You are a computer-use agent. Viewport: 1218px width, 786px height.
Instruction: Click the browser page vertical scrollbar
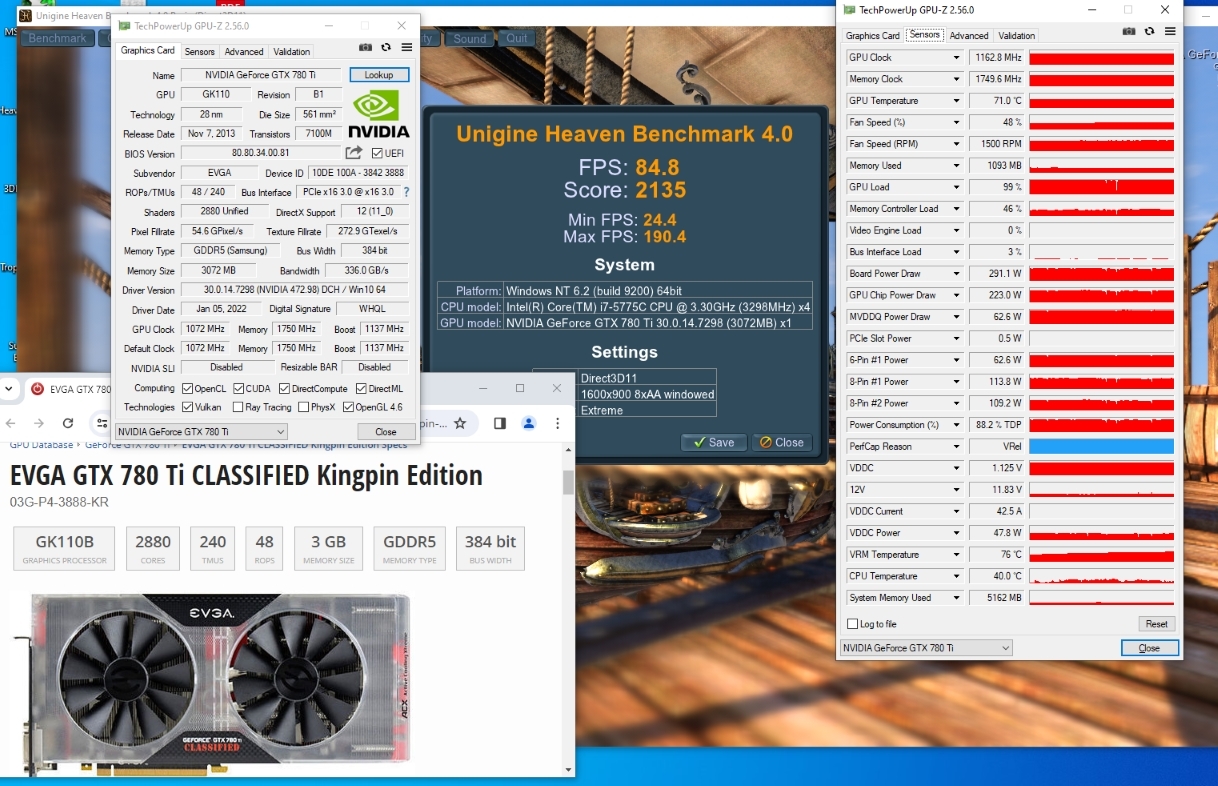point(569,483)
